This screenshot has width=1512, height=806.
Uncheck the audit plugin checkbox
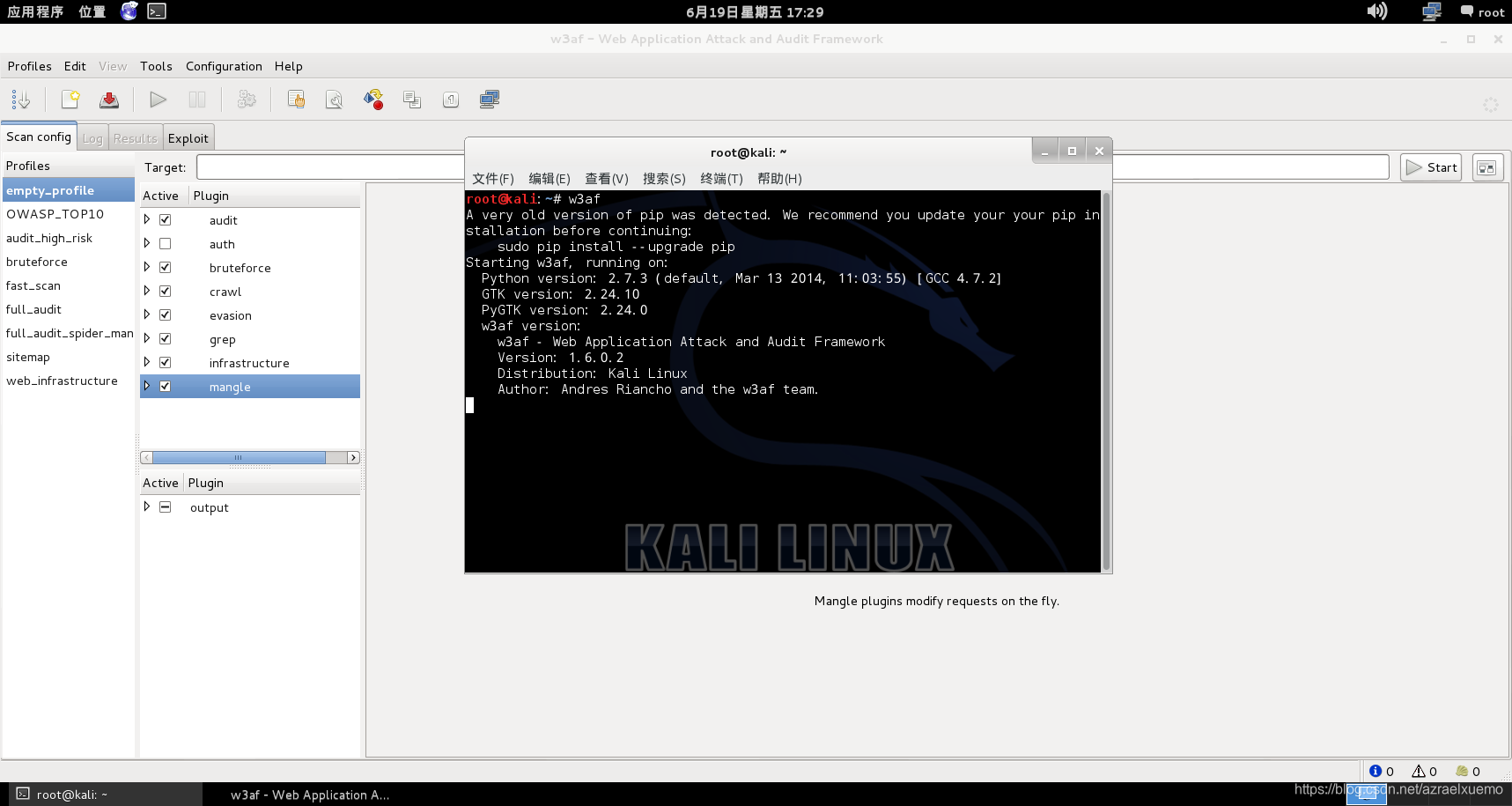(164, 219)
